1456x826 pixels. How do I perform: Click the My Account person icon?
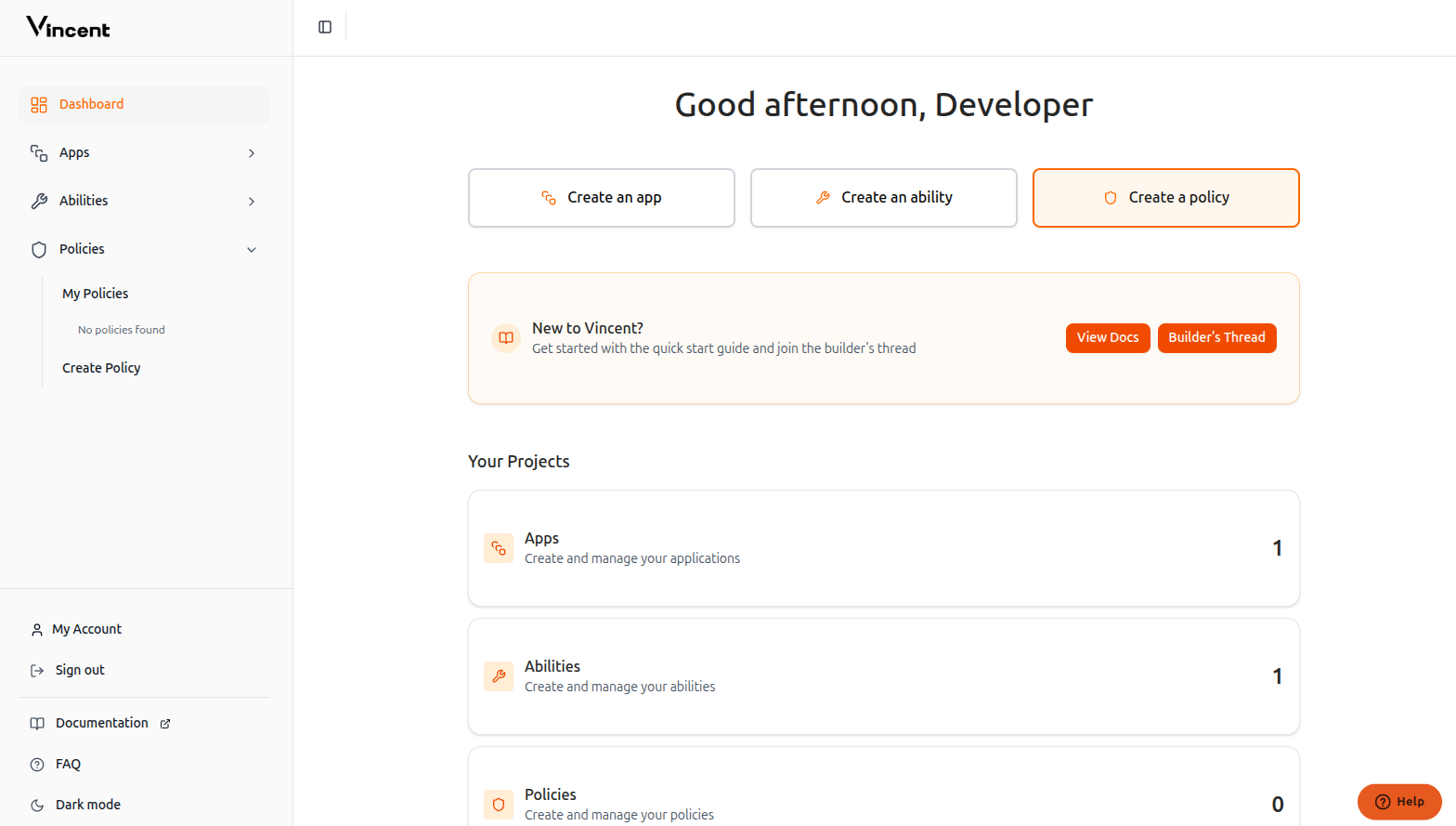[x=37, y=630]
